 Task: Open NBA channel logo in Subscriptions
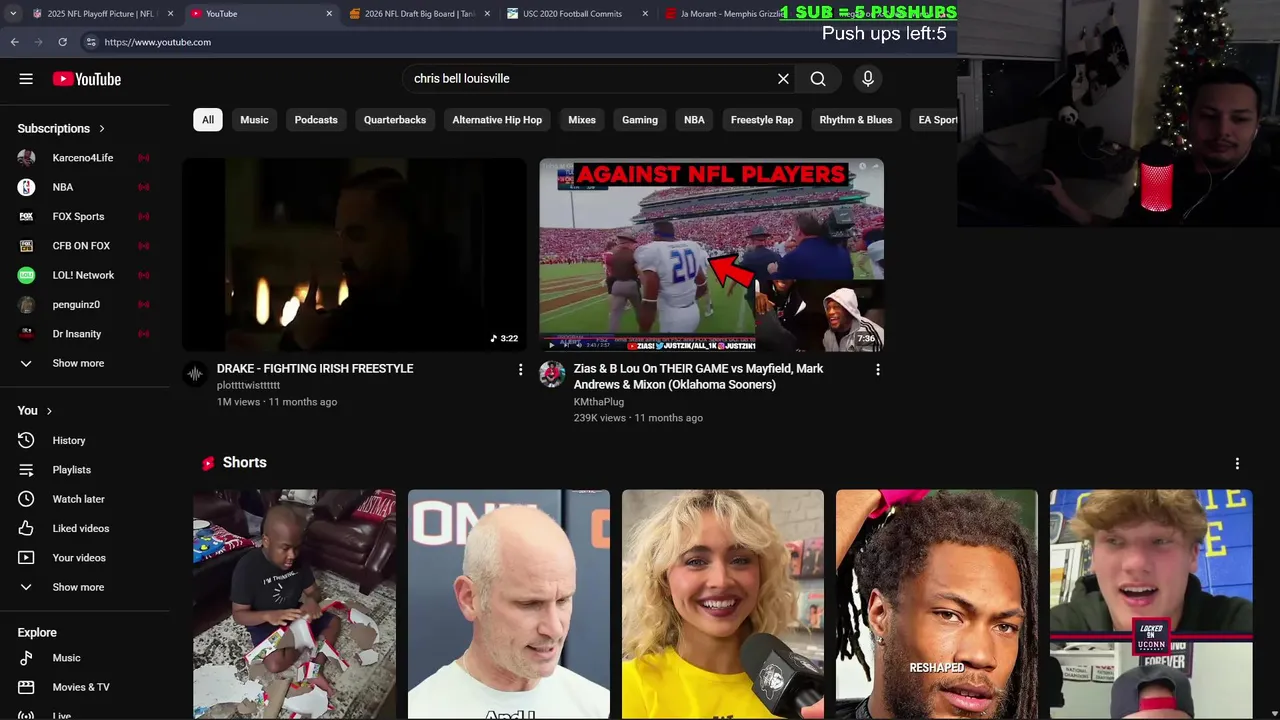pyautogui.click(x=26, y=187)
